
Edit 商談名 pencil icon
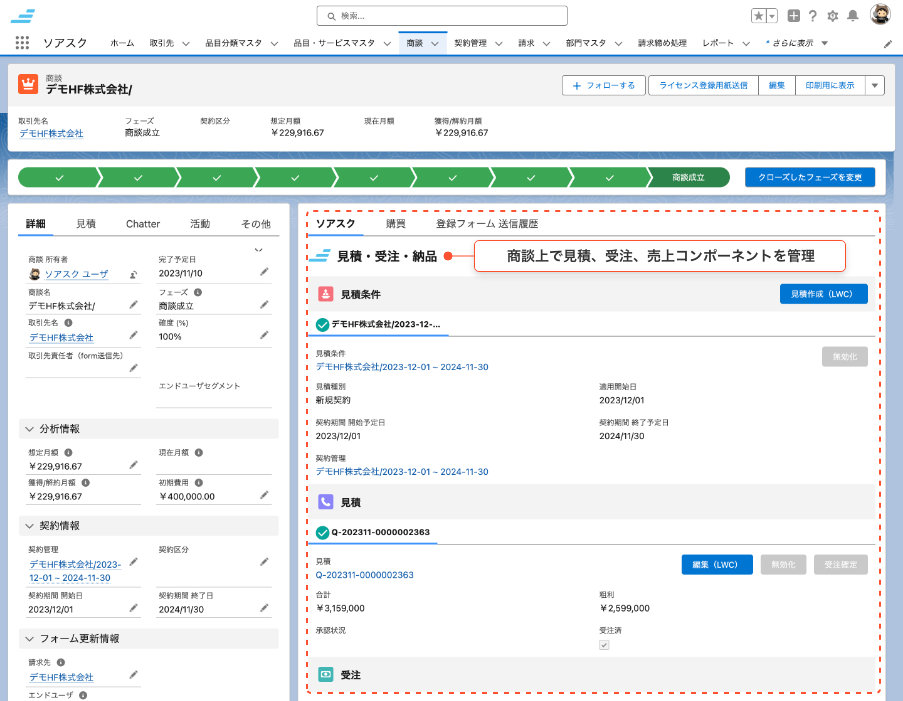[x=134, y=305]
